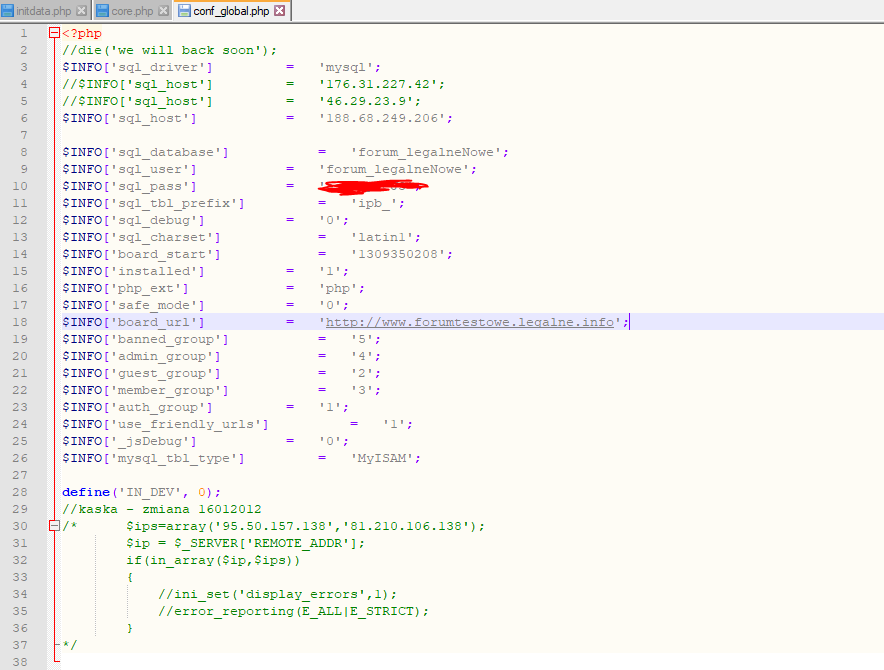Click the save icon on core.php tab
Viewport: 884px width, 670px height.
pos(102,11)
